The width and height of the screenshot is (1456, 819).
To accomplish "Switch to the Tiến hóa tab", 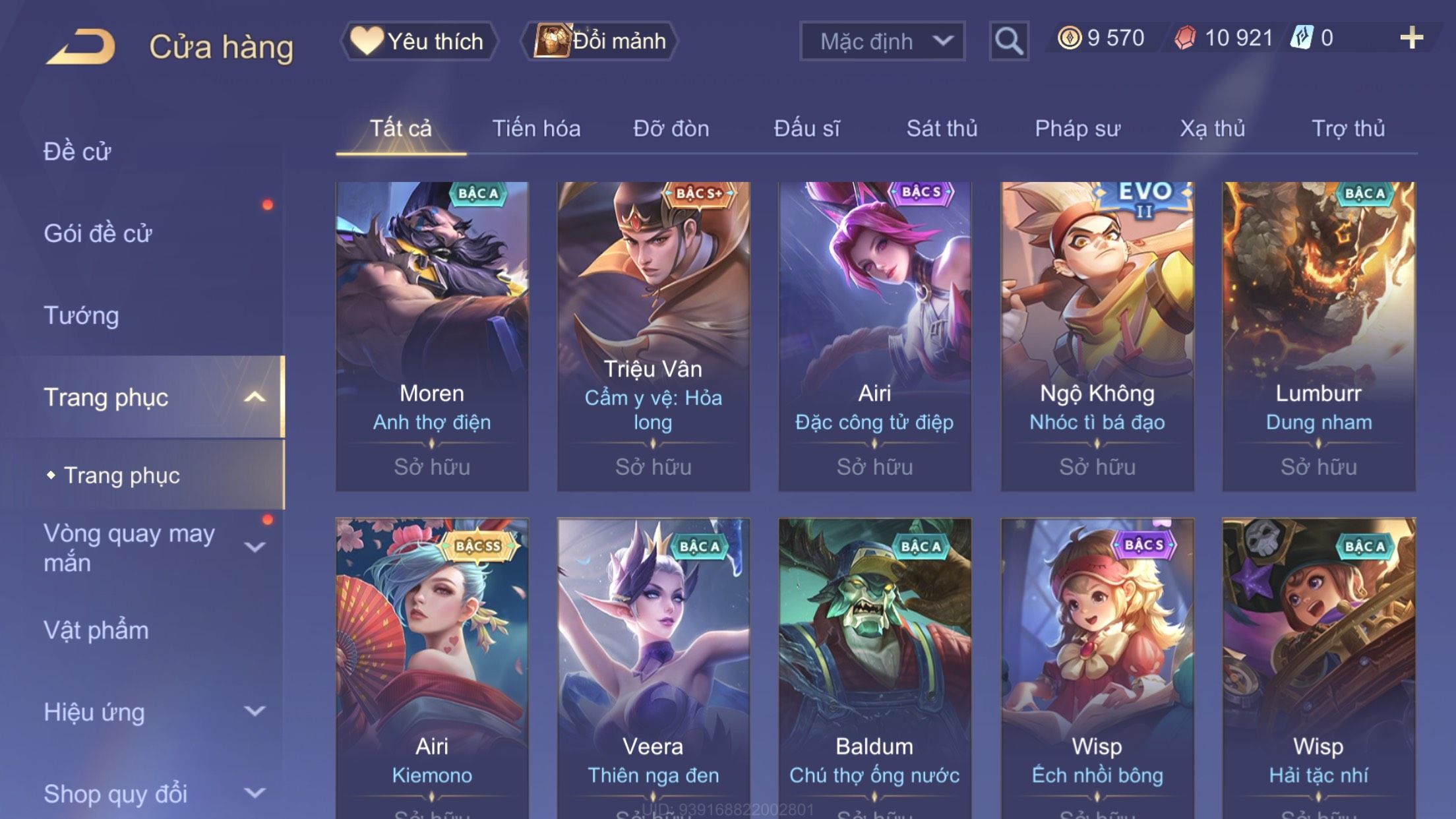I will point(536,129).
